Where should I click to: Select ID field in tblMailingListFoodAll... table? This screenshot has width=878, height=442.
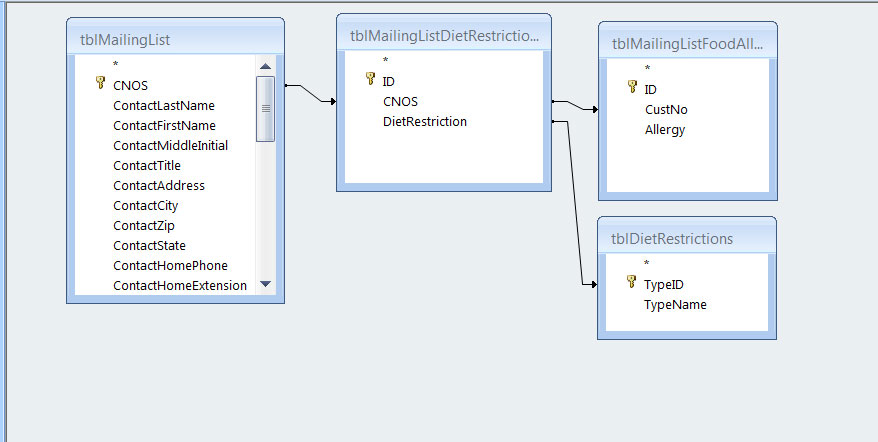pos(650,89)
